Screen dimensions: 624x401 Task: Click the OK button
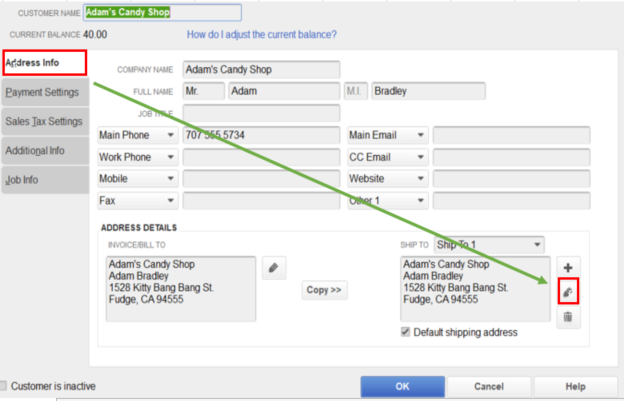pos(402,386)
